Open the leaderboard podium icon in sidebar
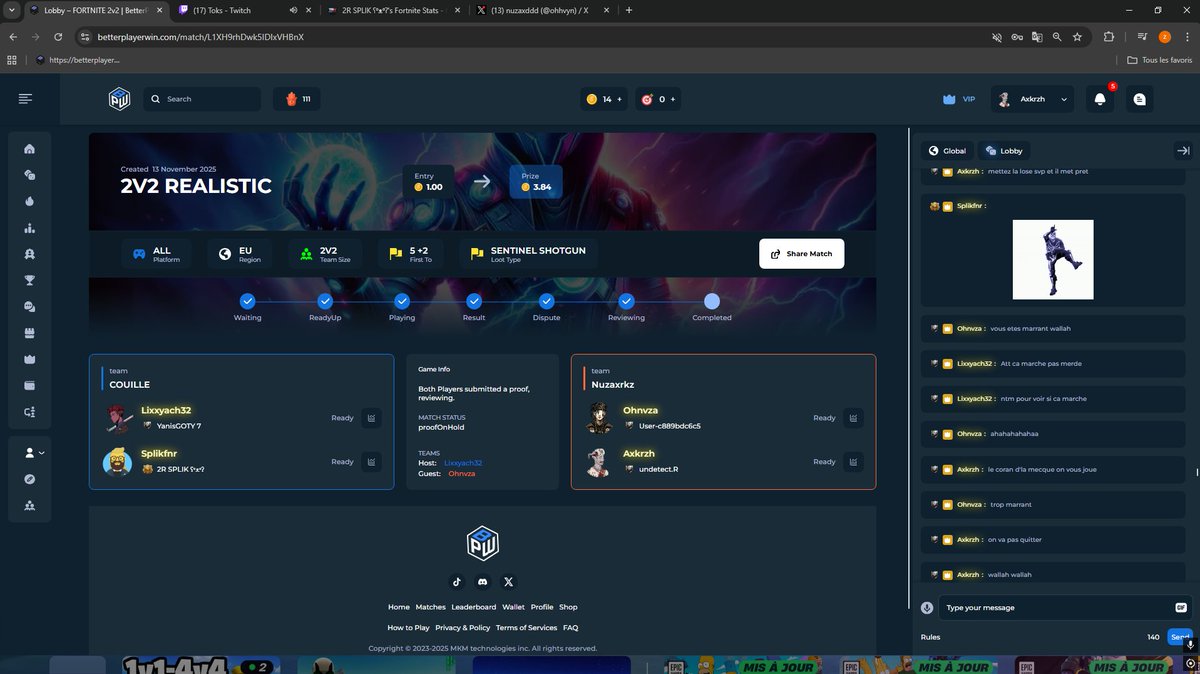 click(30, 228)
